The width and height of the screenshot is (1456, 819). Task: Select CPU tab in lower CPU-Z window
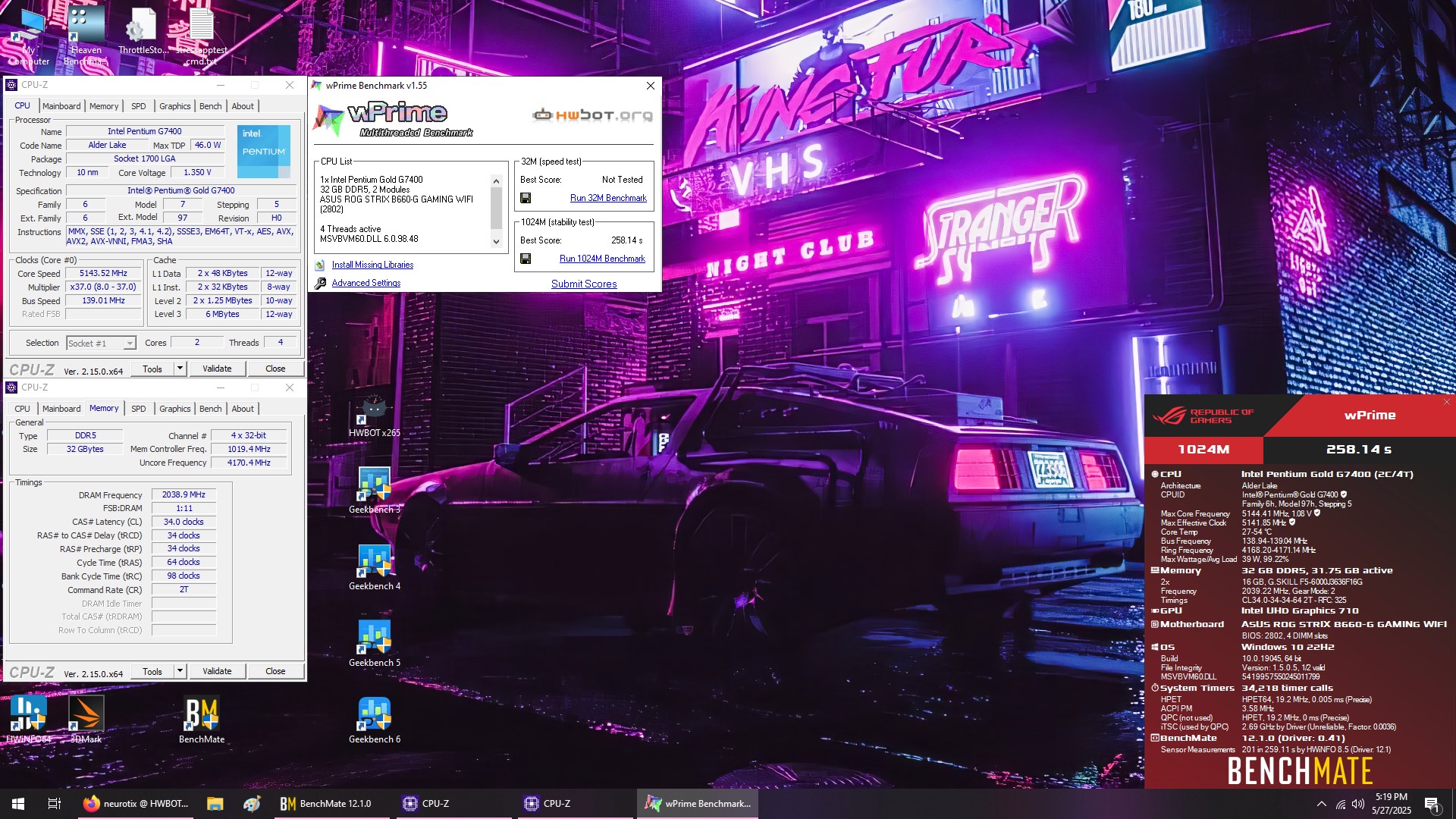coord(23,409)
